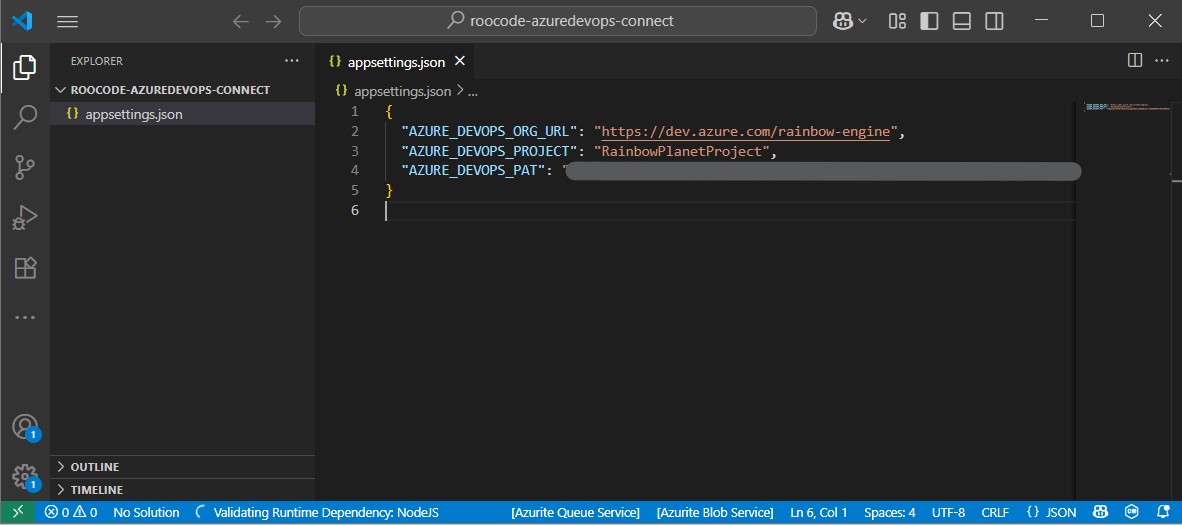Viewport: 1182px width, 525px height.
Task: Toggle primary side bar visibility
Action: click(x=929, y=21)
